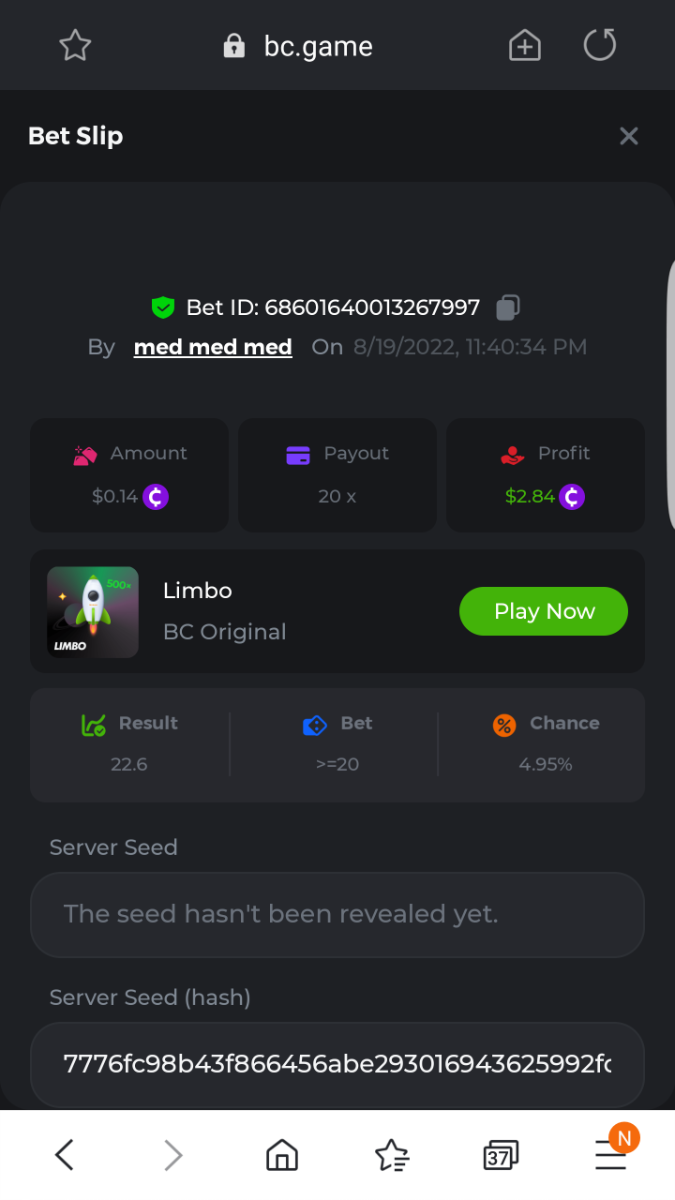Go to the browser home page
675x1200 pixels.
pyautogui.click(x=282, y=1156)
